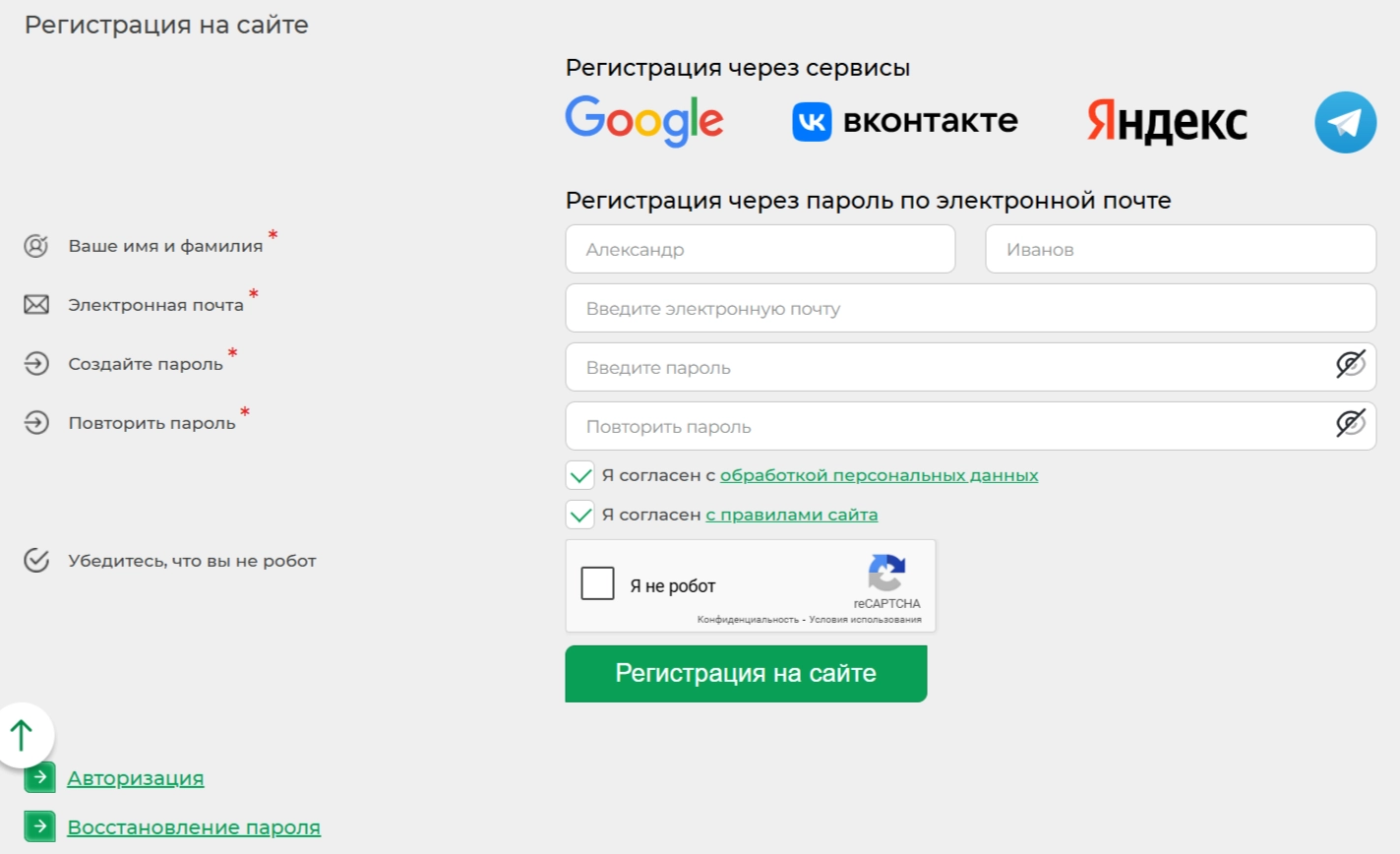Screen dimensions: 1400x854
Task: Open the Восстановление пароля link
Action: pos(194,827)
